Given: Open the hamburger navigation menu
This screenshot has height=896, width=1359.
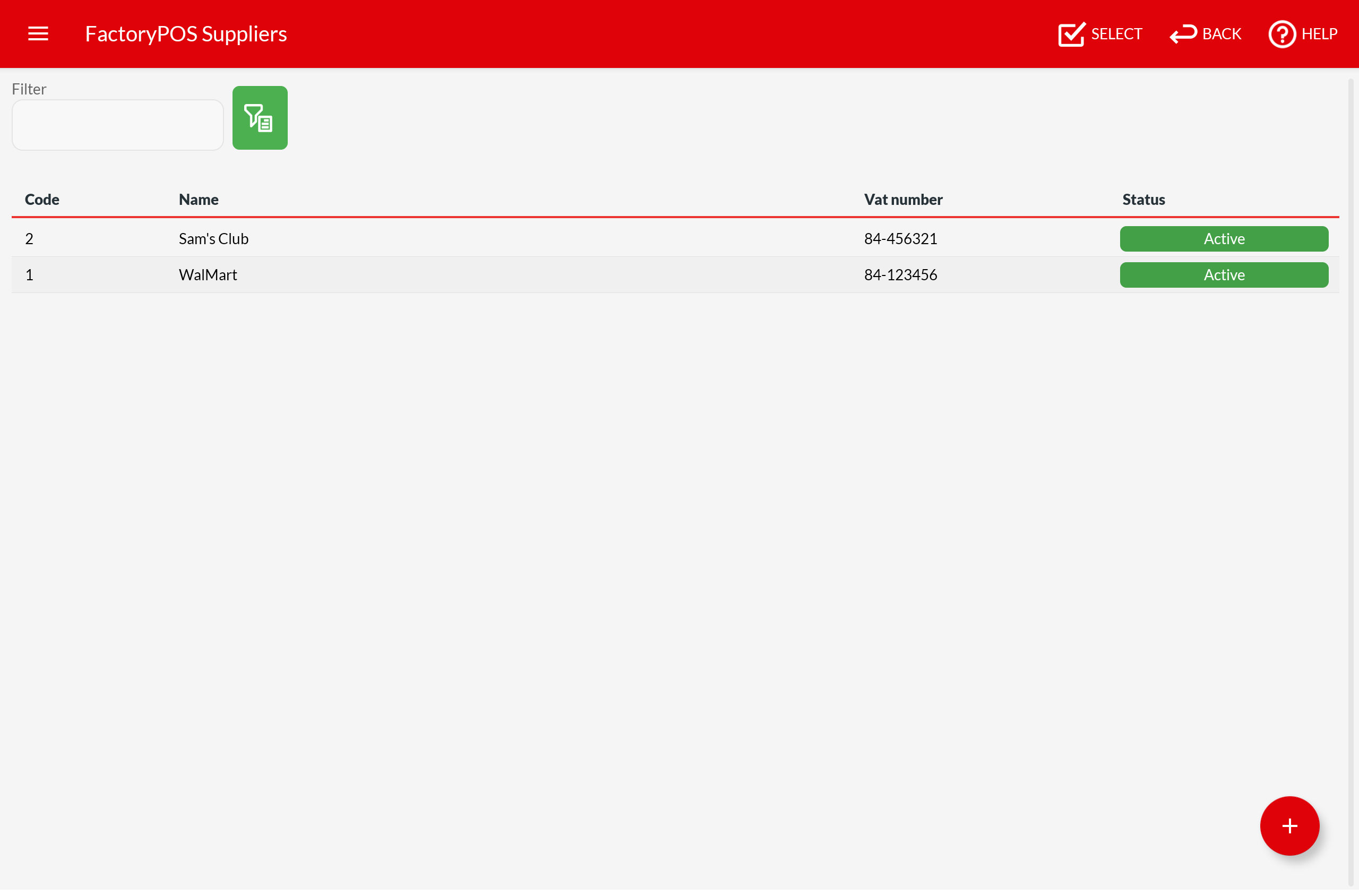Looking at the screenshot, I should click(38, 34).
